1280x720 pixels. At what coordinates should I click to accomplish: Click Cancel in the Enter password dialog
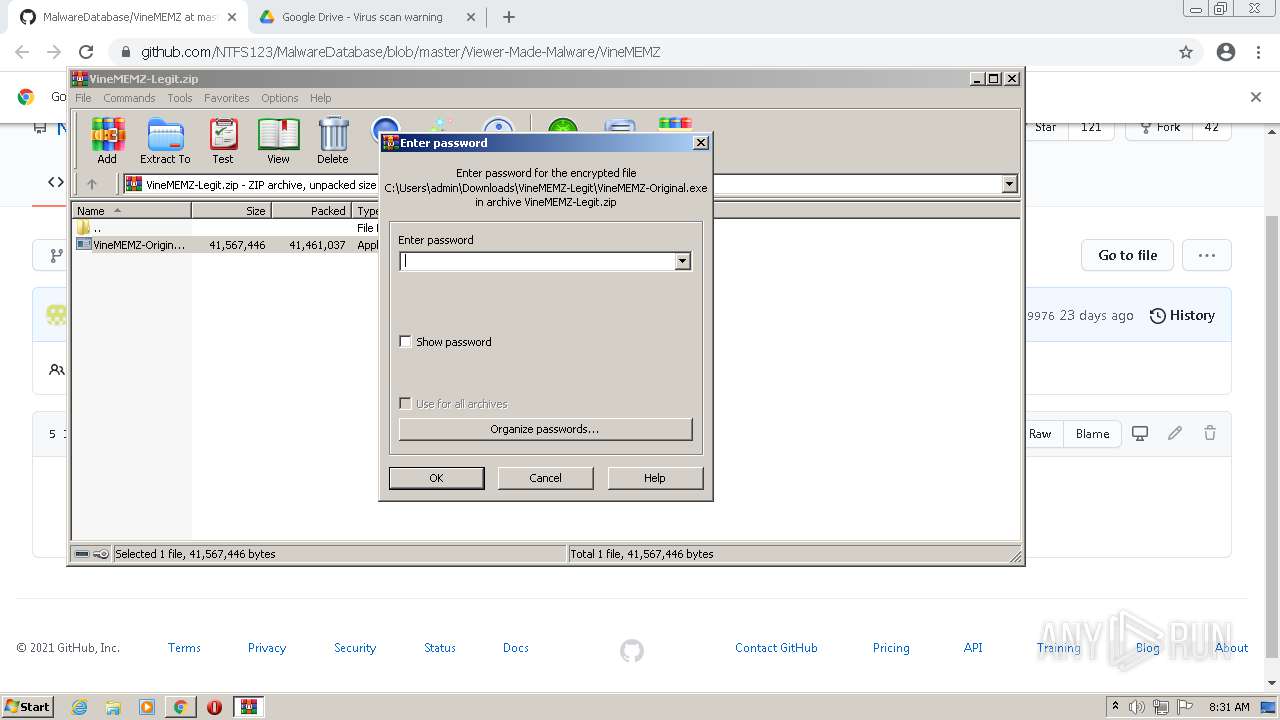545,478
